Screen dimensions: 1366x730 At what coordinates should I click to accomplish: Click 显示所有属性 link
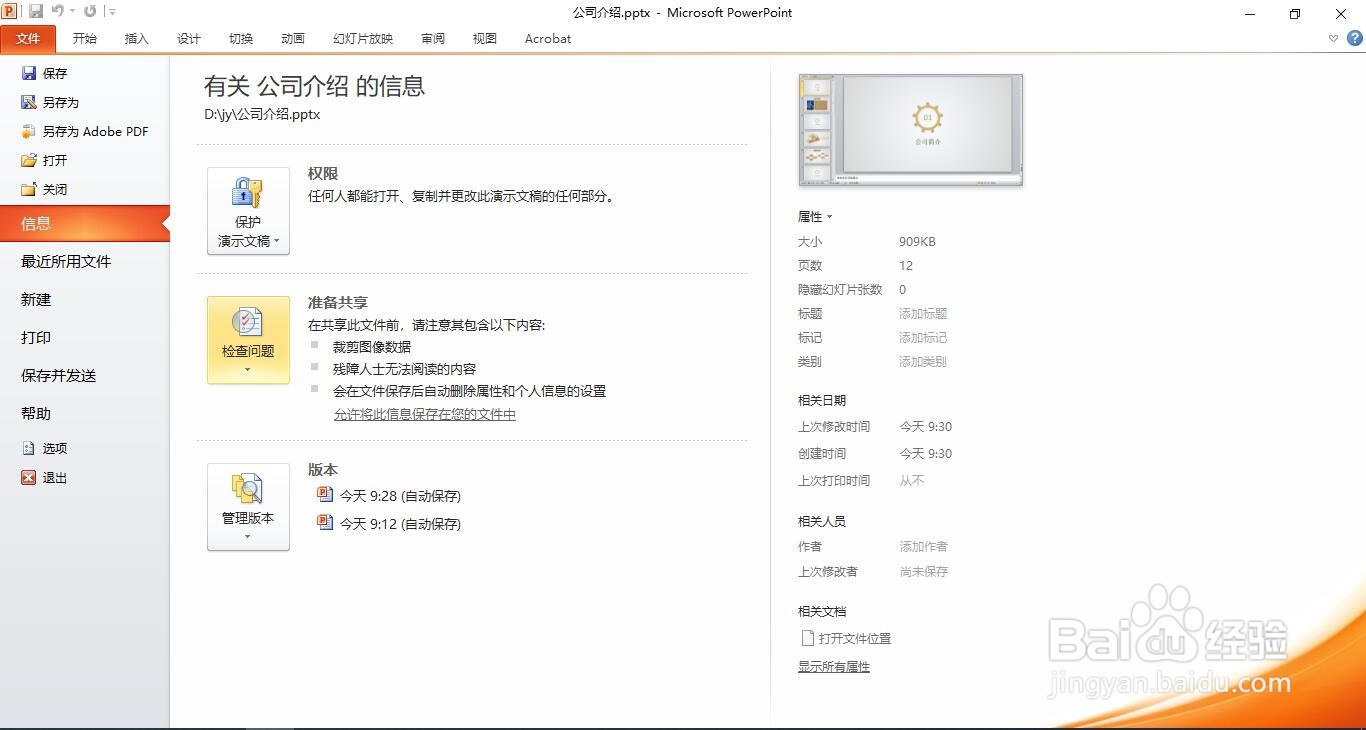point(834,667)
